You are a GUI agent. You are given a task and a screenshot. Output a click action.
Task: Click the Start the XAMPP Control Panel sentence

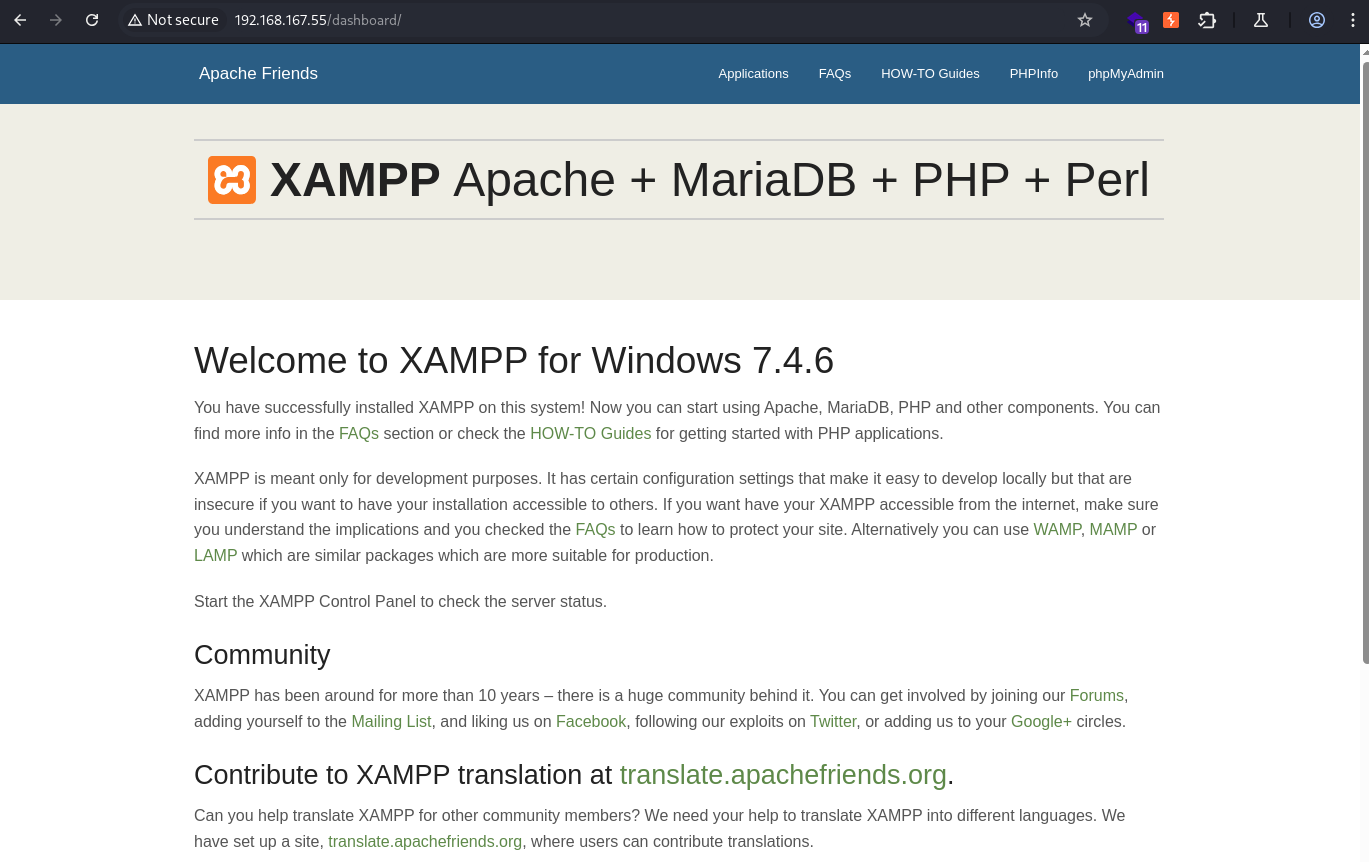tap(400, 602)
